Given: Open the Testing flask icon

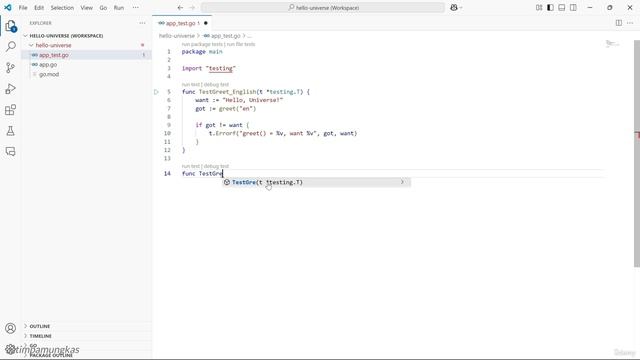Looking at the screenshot, I should pyautogui.click(x=11, y=131).
